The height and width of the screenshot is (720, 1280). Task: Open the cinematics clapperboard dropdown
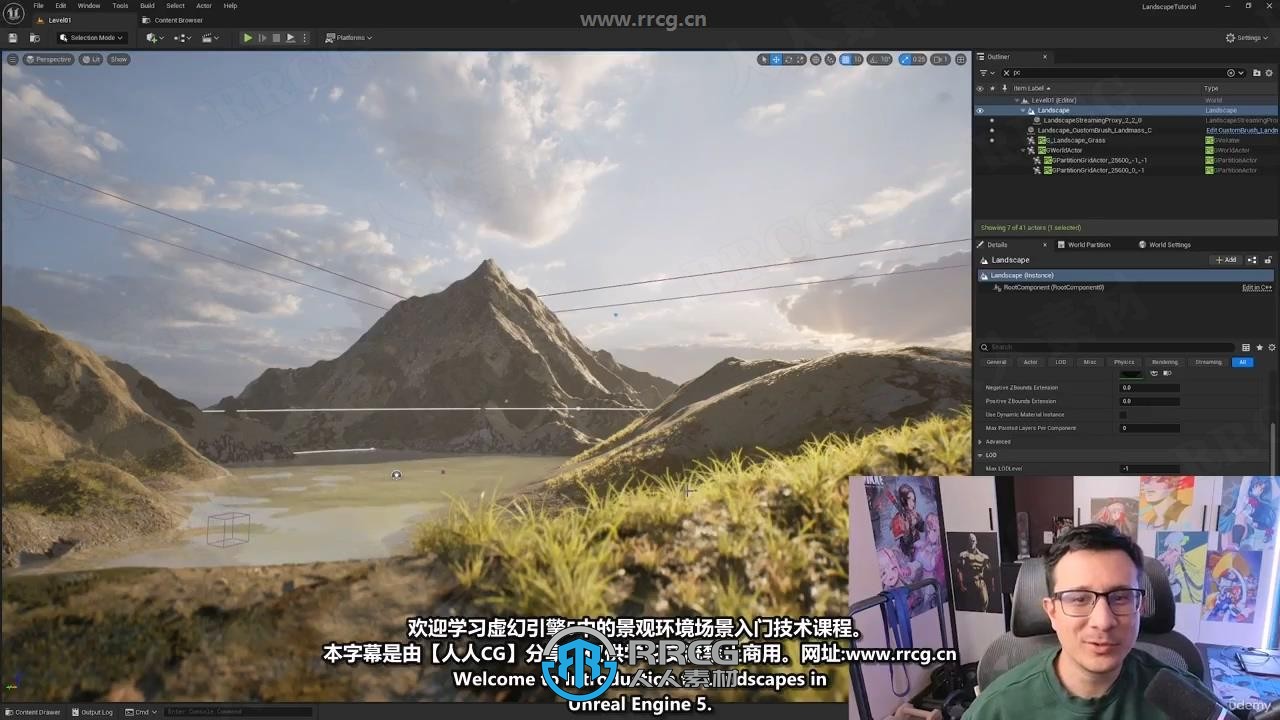point(211,38)
